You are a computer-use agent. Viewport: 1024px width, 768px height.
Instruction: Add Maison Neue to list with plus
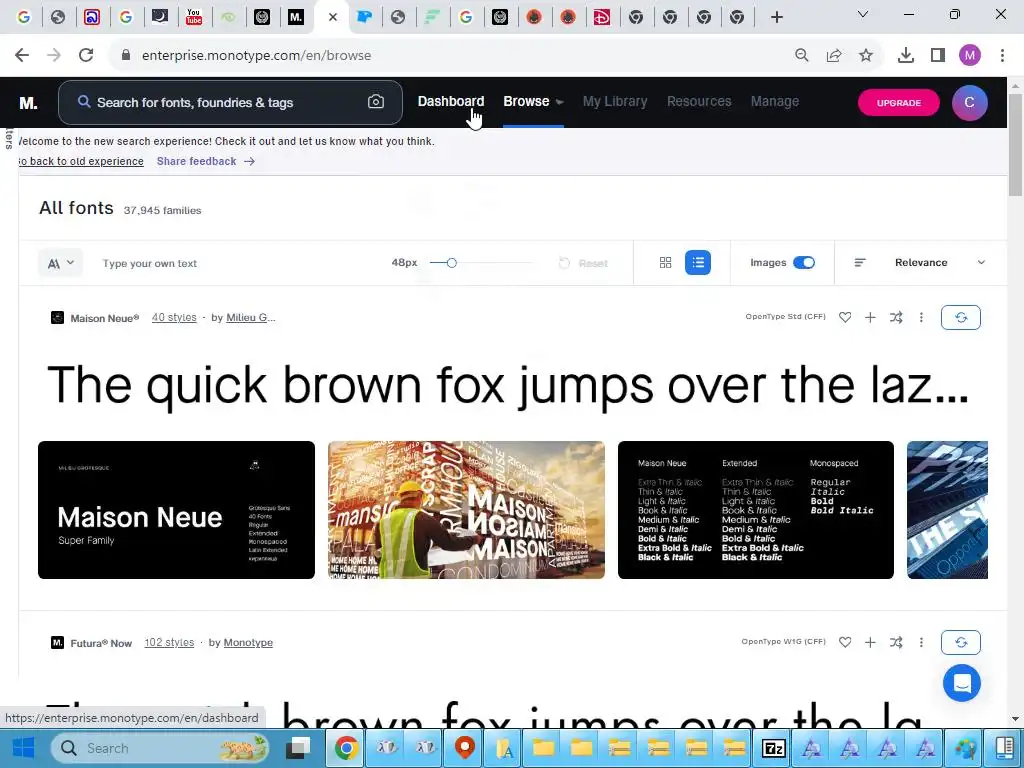click(870, 317)
